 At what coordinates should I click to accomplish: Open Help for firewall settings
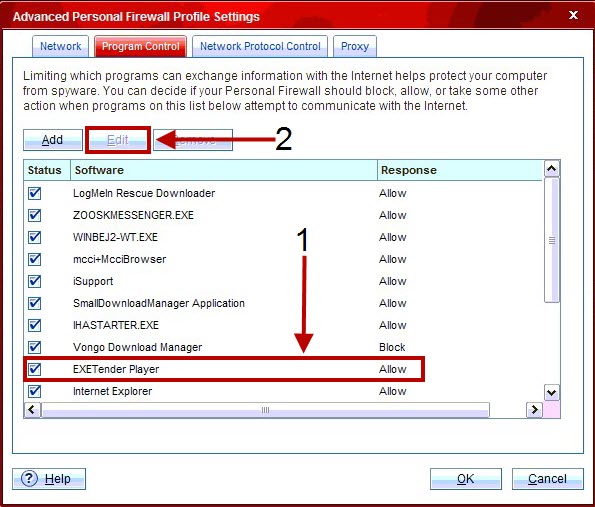pyautogui.click(x=49, y=479)
